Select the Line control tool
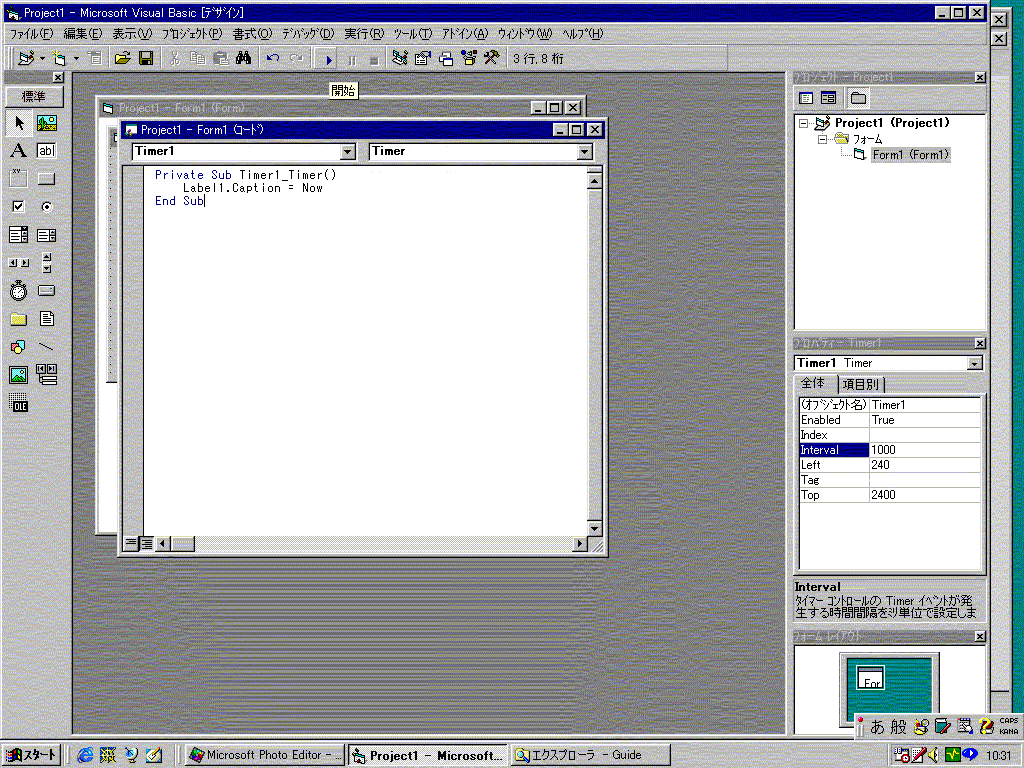The width and height of the screenshot is (1024, 768). point(46,347)
